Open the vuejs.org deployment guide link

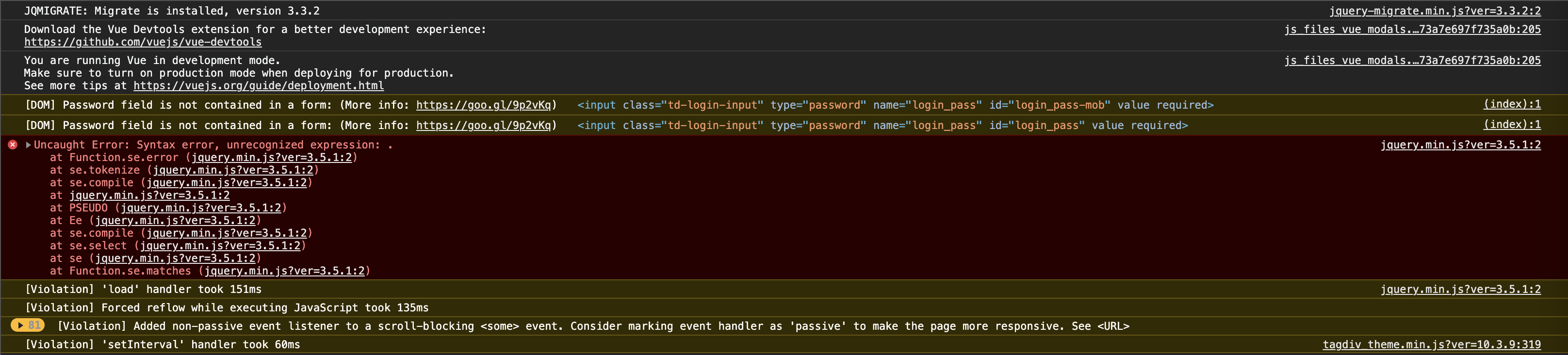point(259,86)
